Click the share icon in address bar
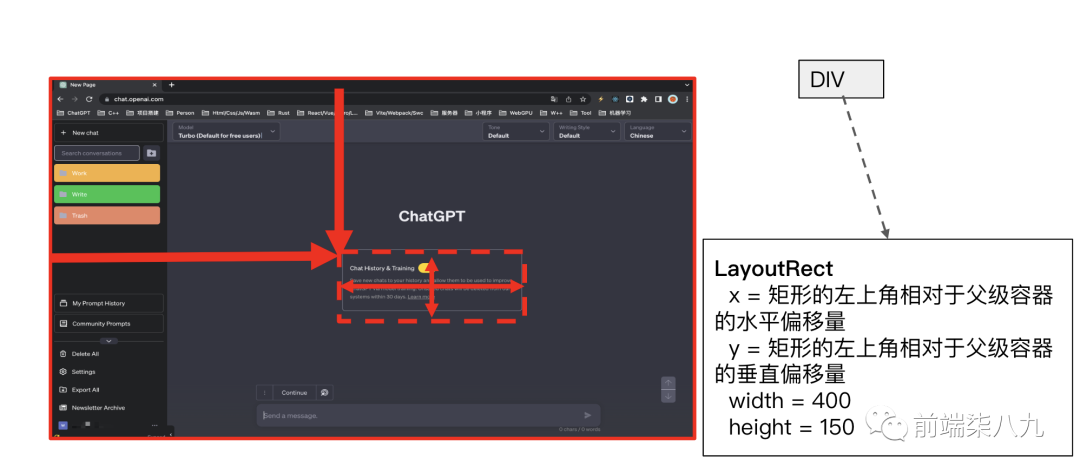Viewport: 1080px width, 473px height. (568, 99)
